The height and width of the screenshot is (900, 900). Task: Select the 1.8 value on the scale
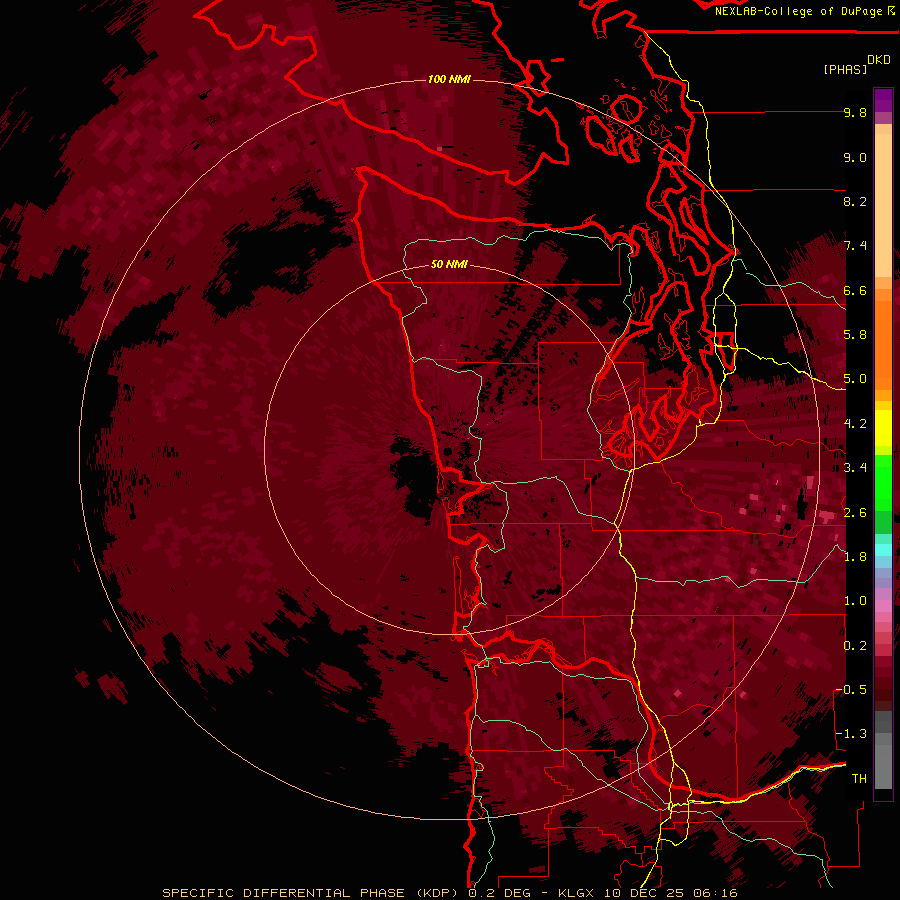(x=855, y=557)
